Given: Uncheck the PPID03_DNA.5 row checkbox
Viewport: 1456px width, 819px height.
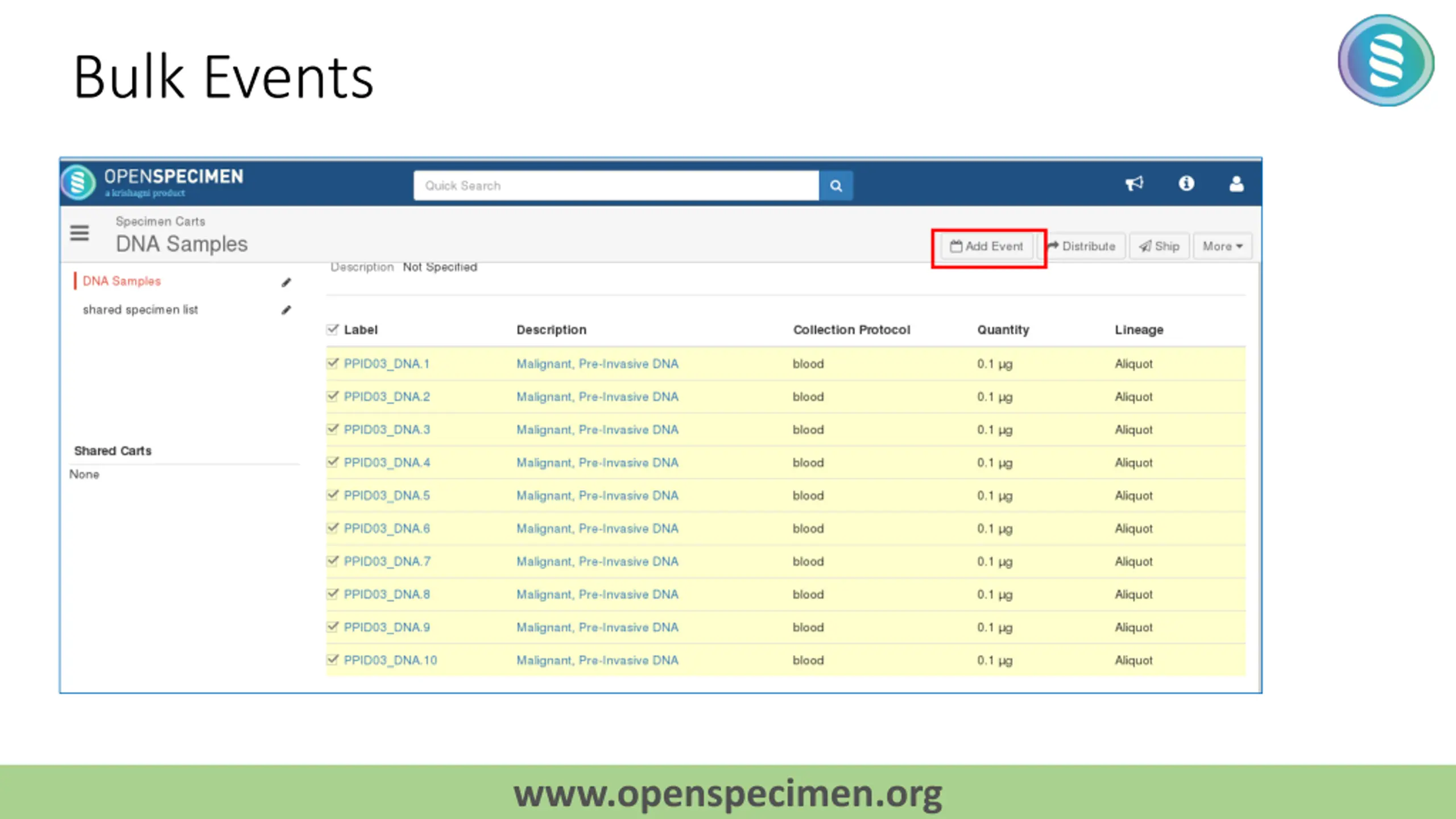Looking at the screenshot, I should click(333, 495).
